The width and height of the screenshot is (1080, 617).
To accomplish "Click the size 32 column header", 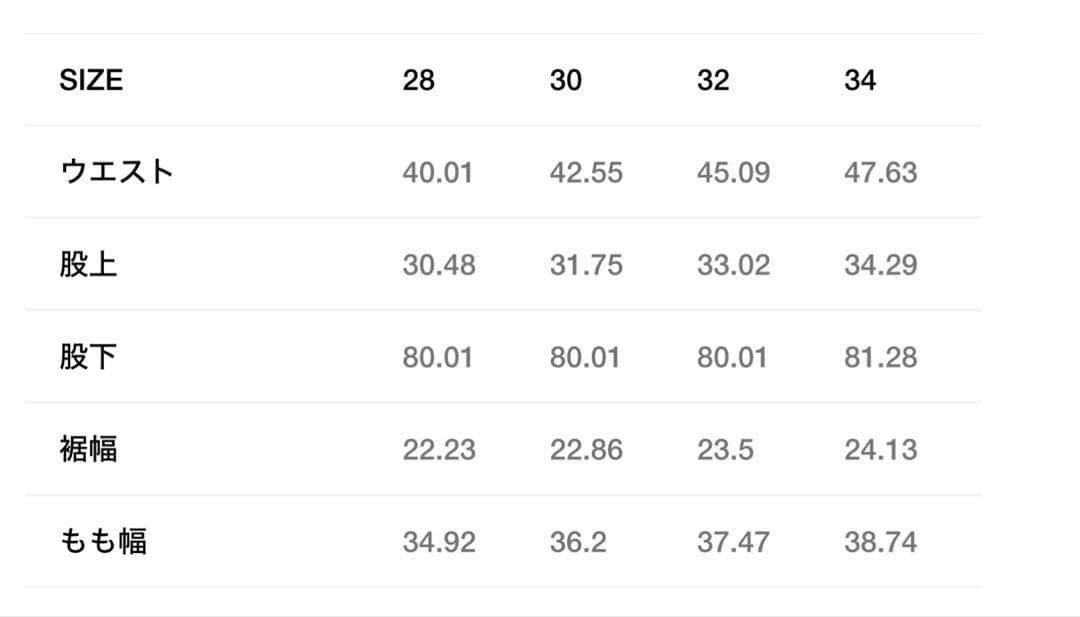I will click(x=713, y=80).
